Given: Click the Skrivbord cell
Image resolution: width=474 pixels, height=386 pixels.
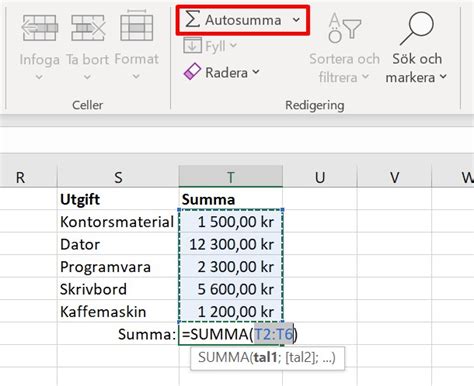Looking at the screenshot, I should tap(118, 289).
